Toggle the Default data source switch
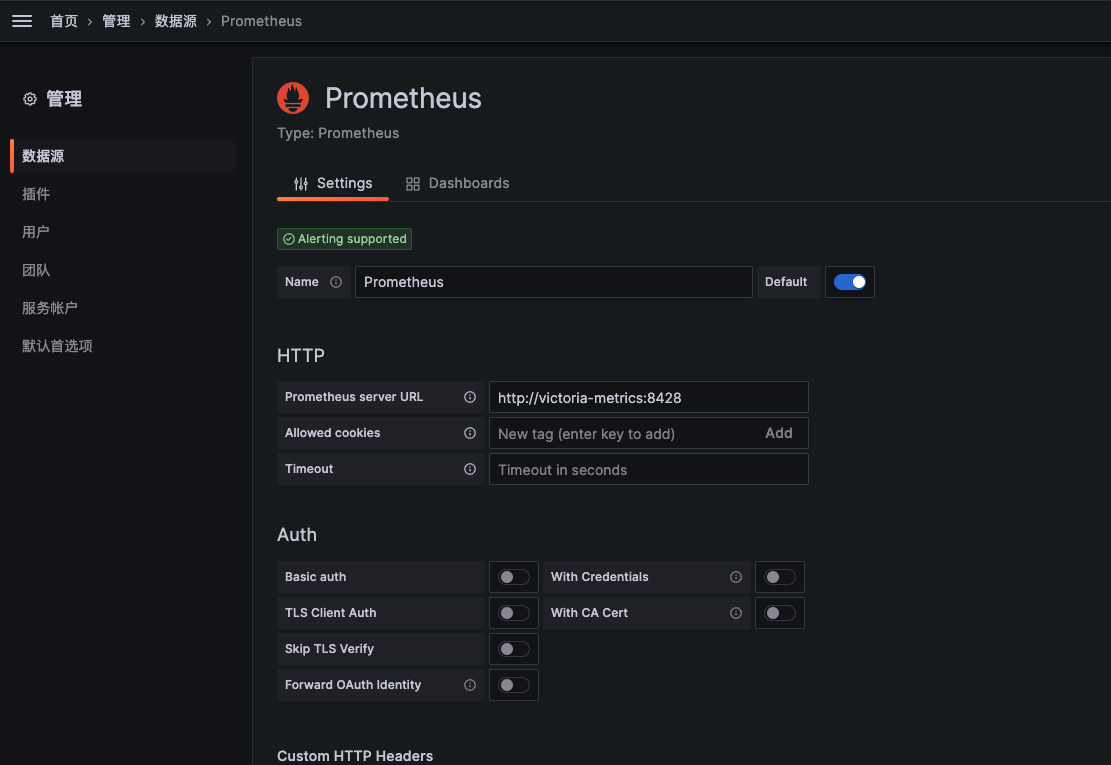This screenshot has height=765, width=1111. pyautogui.click(x=850, y=282)
